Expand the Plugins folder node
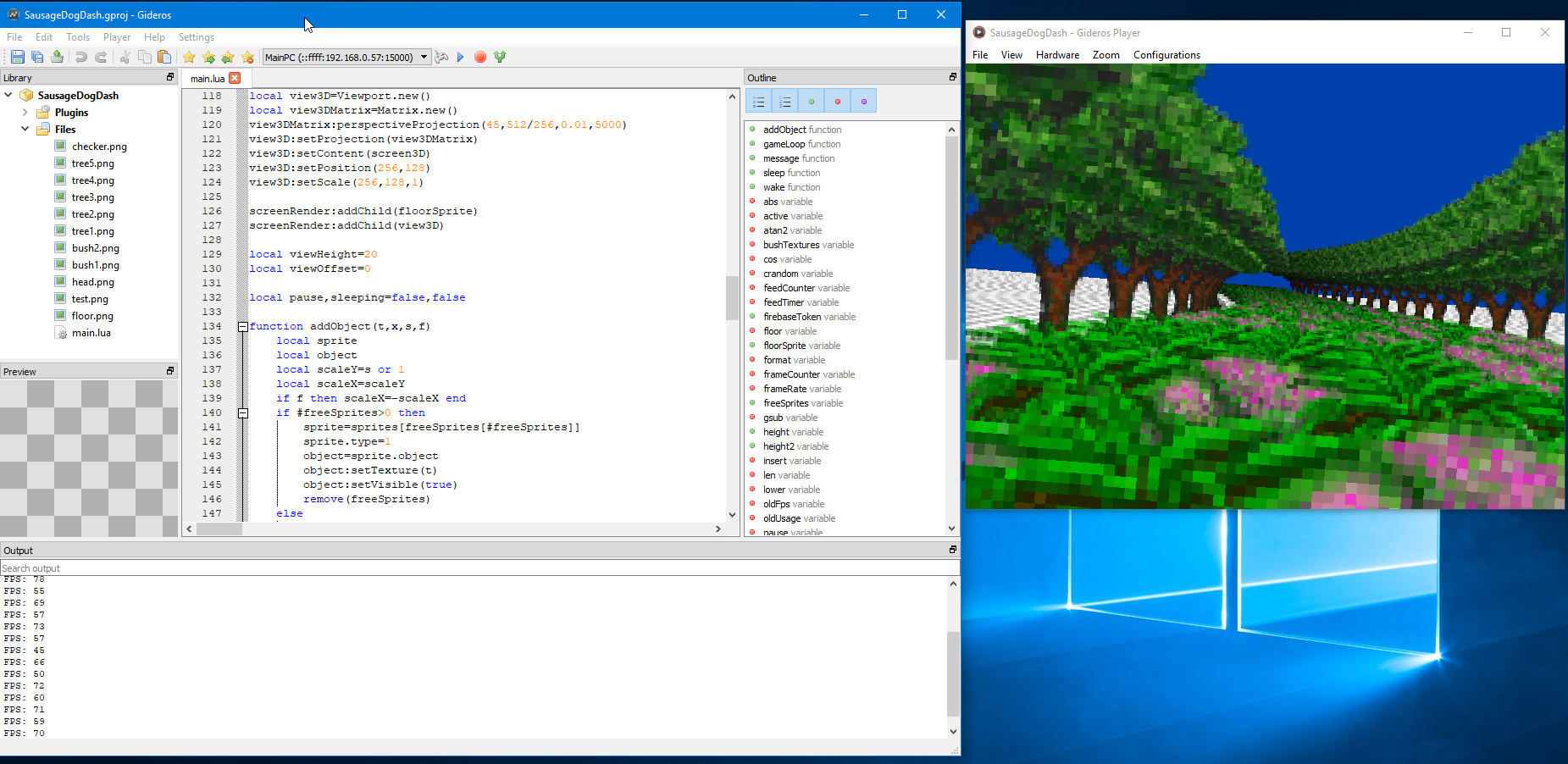 pos(25,112)
